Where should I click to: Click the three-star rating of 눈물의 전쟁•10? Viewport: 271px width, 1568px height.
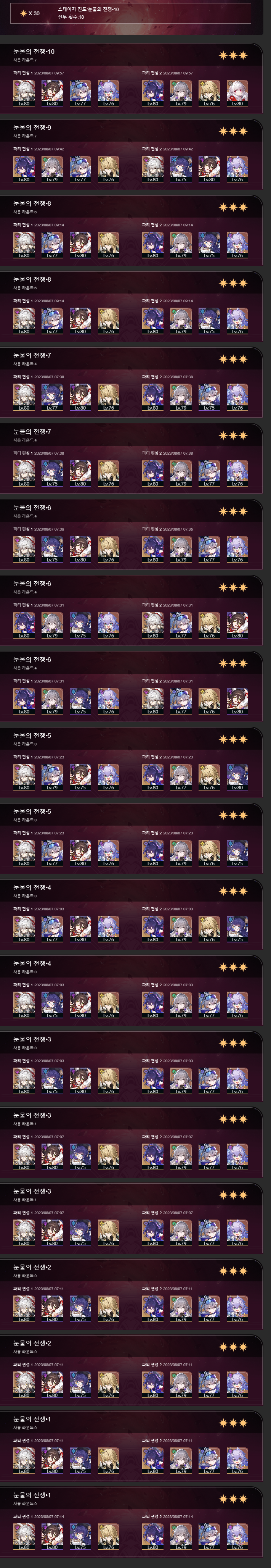[x=233, y=55]
